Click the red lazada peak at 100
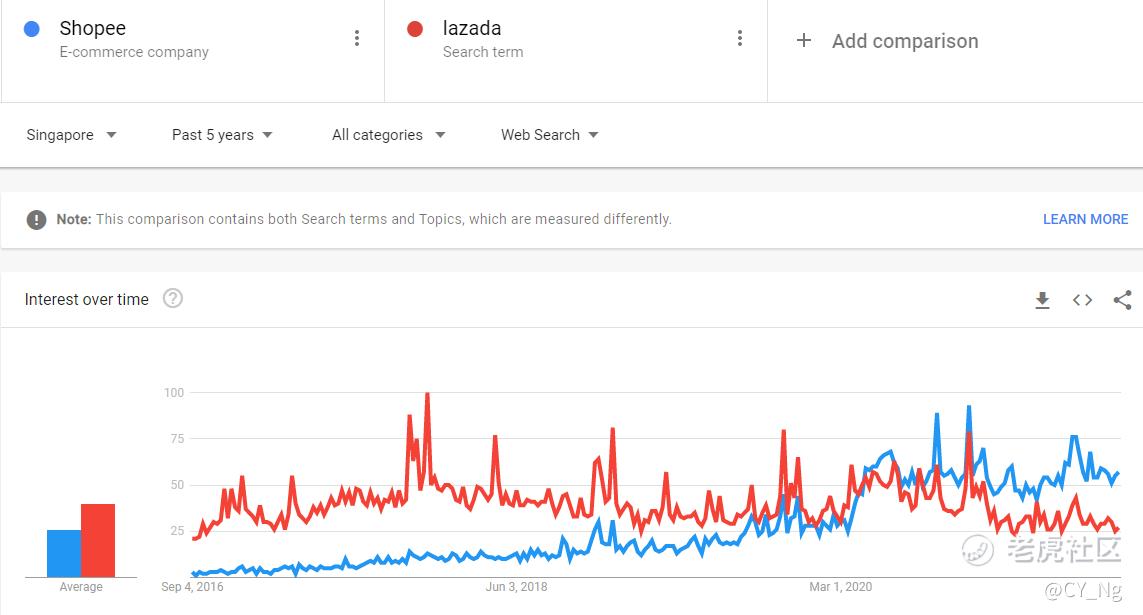The height and width of the screenshot is (615, 1143). pos(427,395)
